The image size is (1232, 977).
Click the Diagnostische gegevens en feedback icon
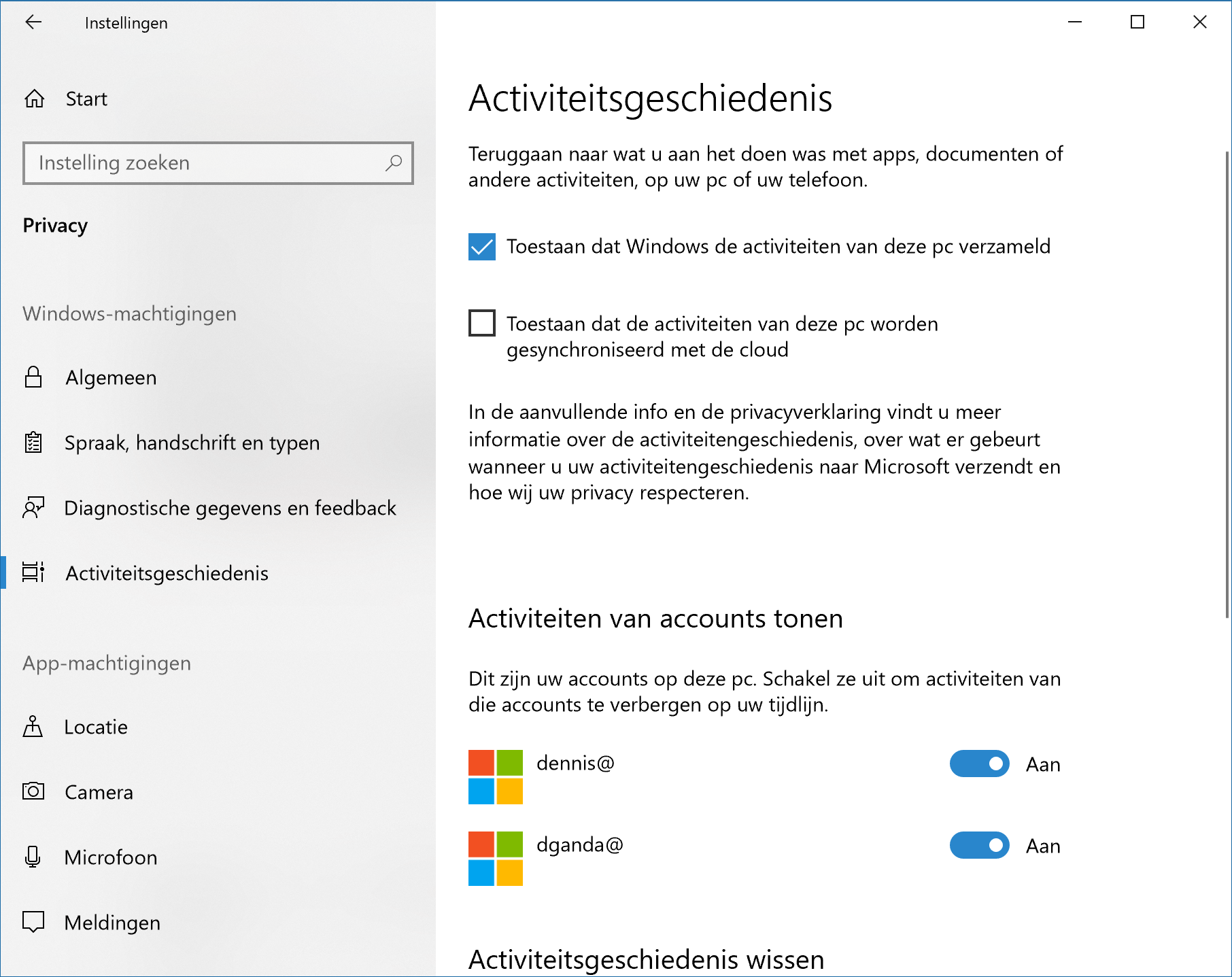(33, 508)
